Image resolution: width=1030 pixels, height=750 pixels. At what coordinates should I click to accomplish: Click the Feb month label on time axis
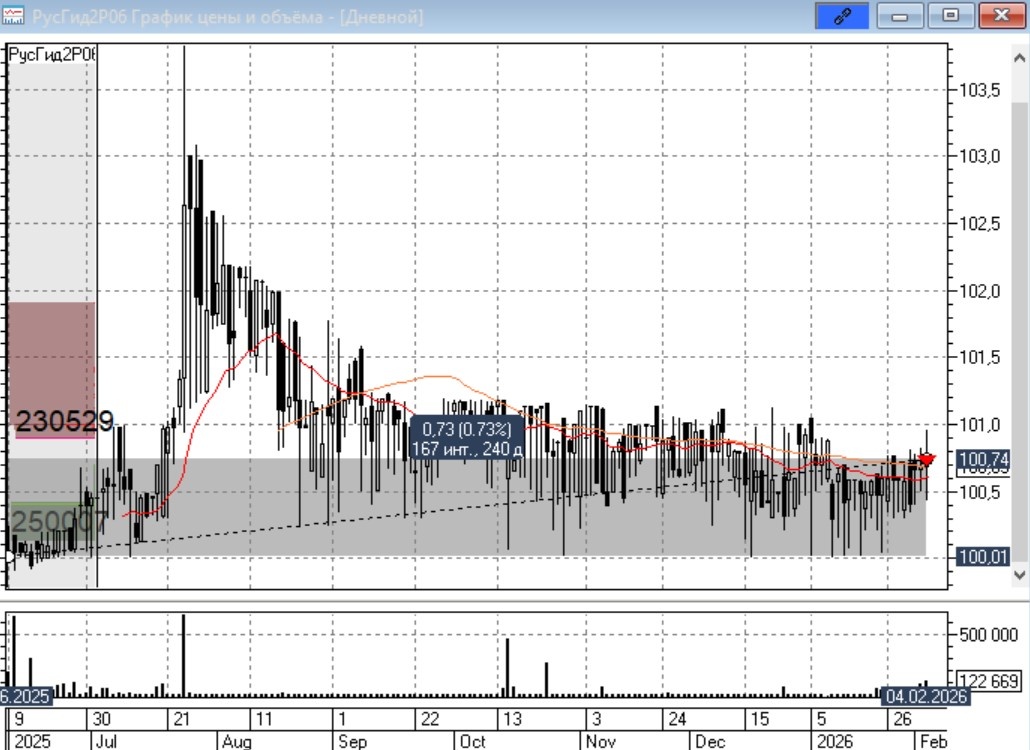[x=933, y=741]
